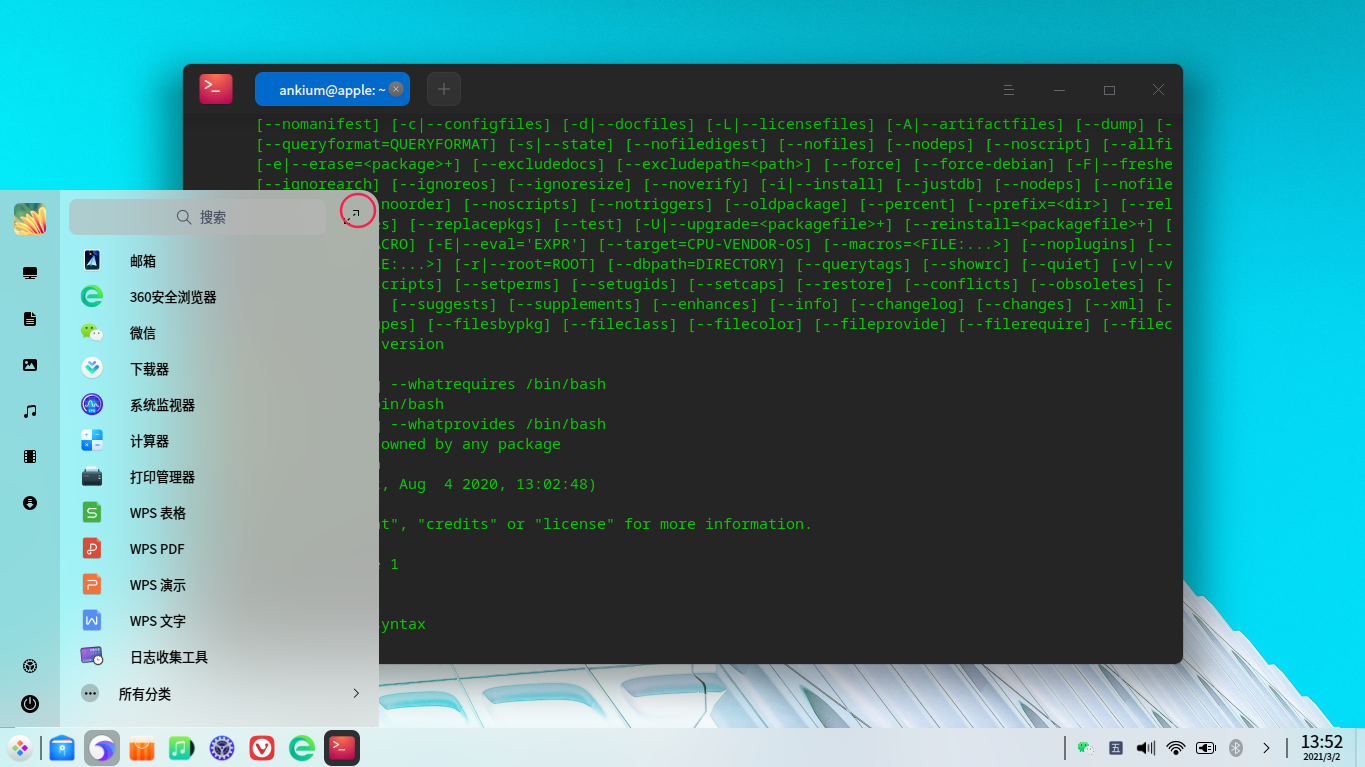Open the blue gear control center on the taskbar
Image resolution: width=1365 pixels, height=767 pixels.
tap(222, 747)
